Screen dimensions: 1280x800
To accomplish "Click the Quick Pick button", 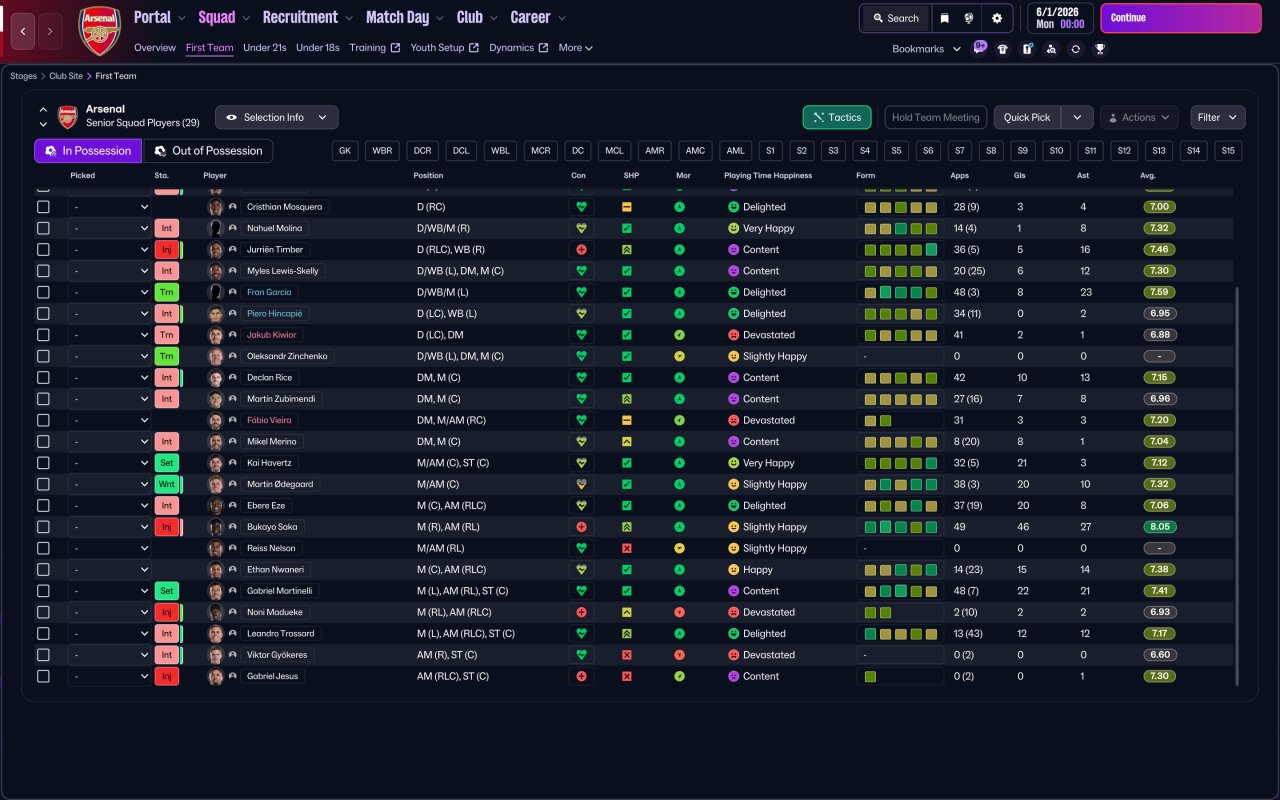I will (1027, 118).
